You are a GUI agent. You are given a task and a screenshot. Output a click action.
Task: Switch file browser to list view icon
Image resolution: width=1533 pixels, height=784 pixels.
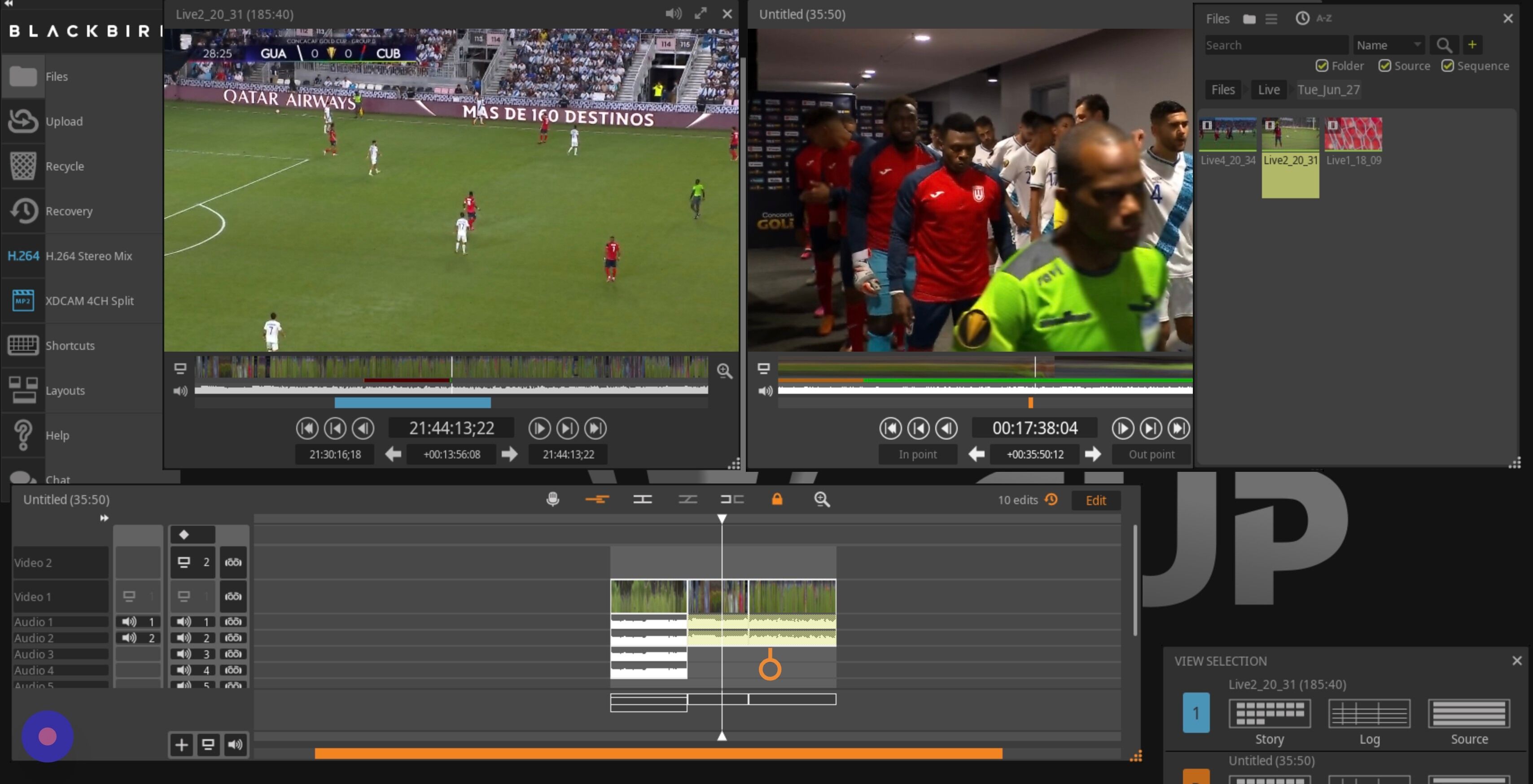click(x=1272, y=18)
